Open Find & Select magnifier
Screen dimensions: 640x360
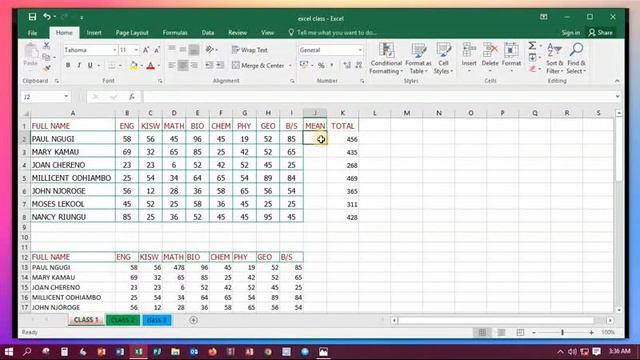(576, 58)
